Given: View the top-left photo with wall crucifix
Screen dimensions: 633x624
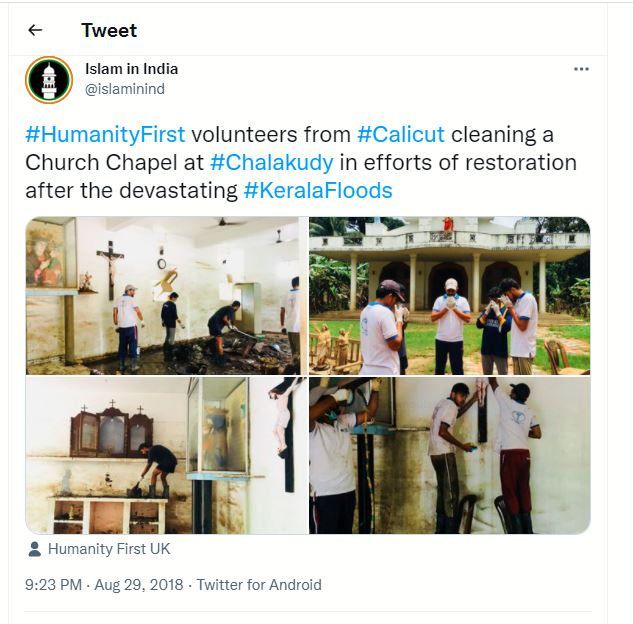Looking at the screenshot, I should pos(167,295).
